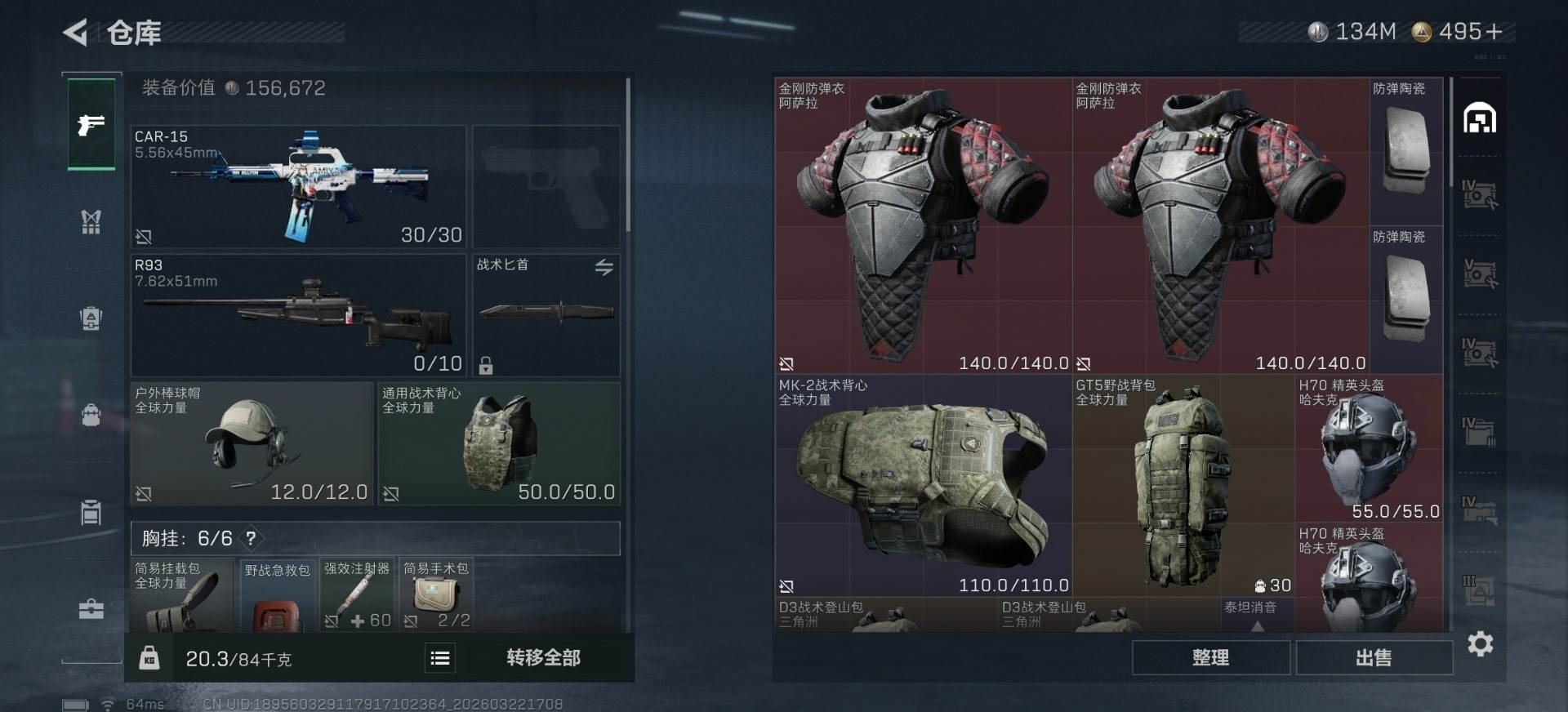Switch to the V storage box tab
Image resolution: width=1568 pixels, height=712 pixels.
pyautogui.click(x=1479, y=275)
